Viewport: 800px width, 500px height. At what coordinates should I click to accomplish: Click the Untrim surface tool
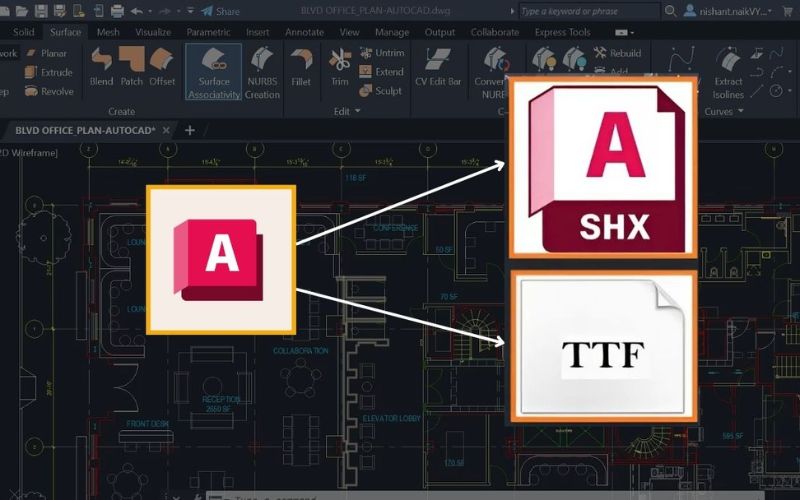tap(382, 53)
